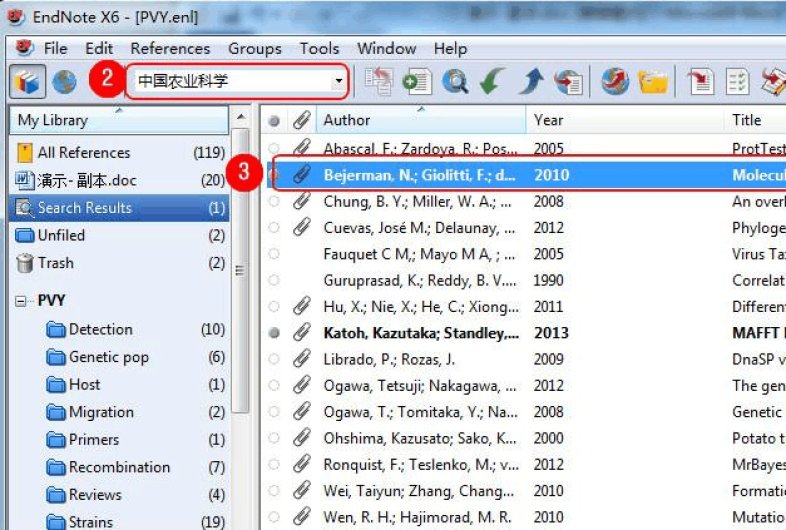Toggle read status dot of Ronquist row
This screenshot has height=530, width=786.
tap(274, 464)
